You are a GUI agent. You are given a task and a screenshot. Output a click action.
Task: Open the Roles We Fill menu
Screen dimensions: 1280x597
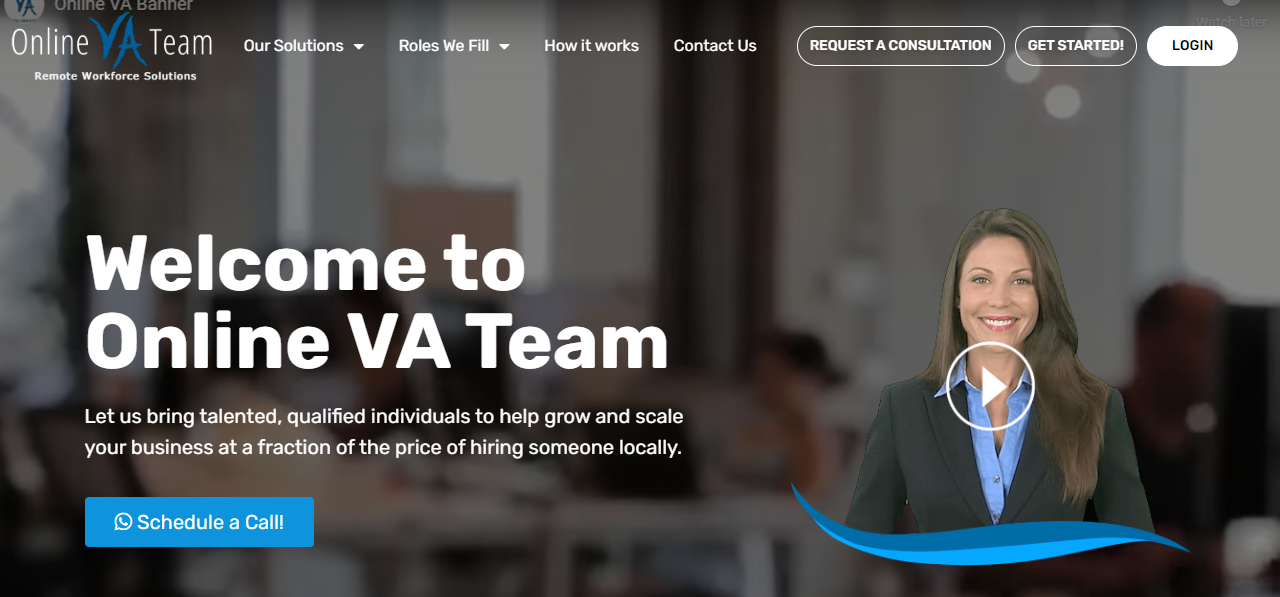tap(454, 46)
